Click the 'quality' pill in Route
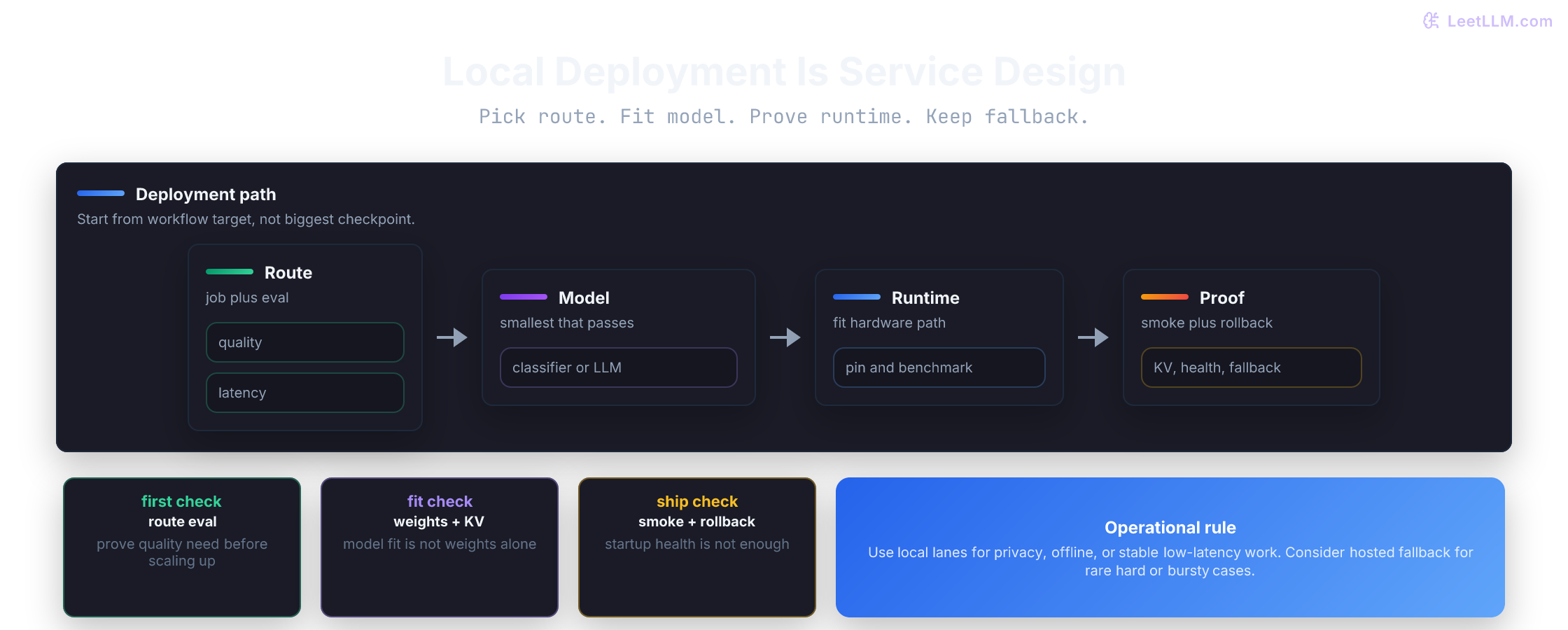This screenshot has height=630, width=1568. click(x=305, y=342)
